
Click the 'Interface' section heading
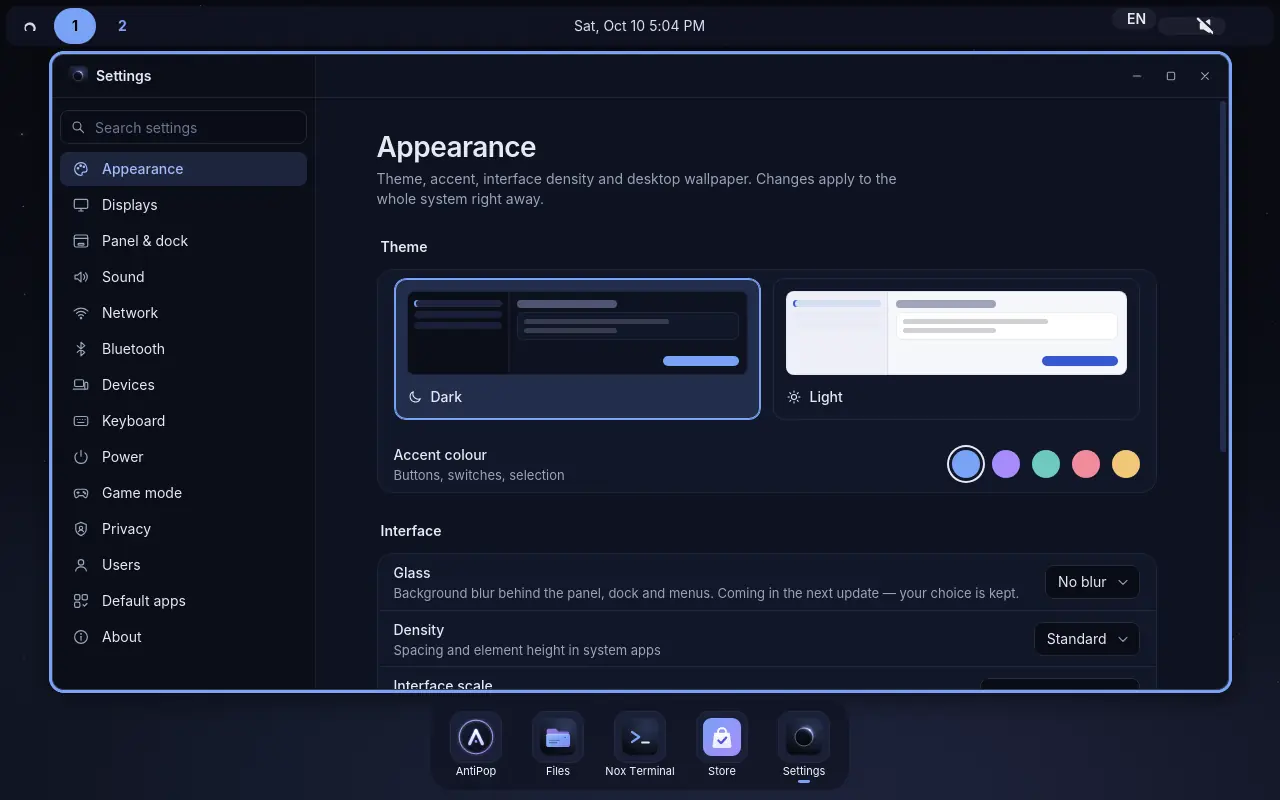411,531
